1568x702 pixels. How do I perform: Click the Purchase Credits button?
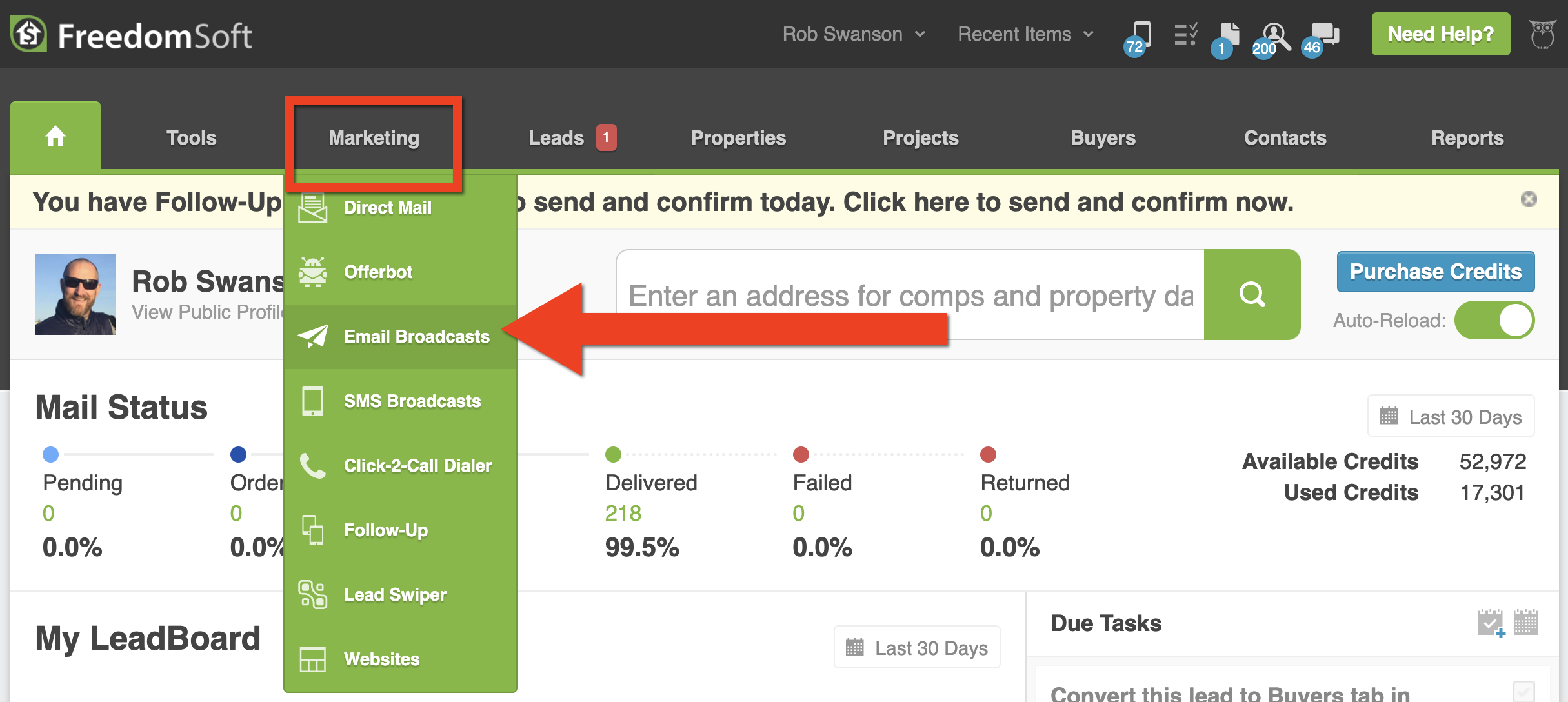tap(1436, 272)
